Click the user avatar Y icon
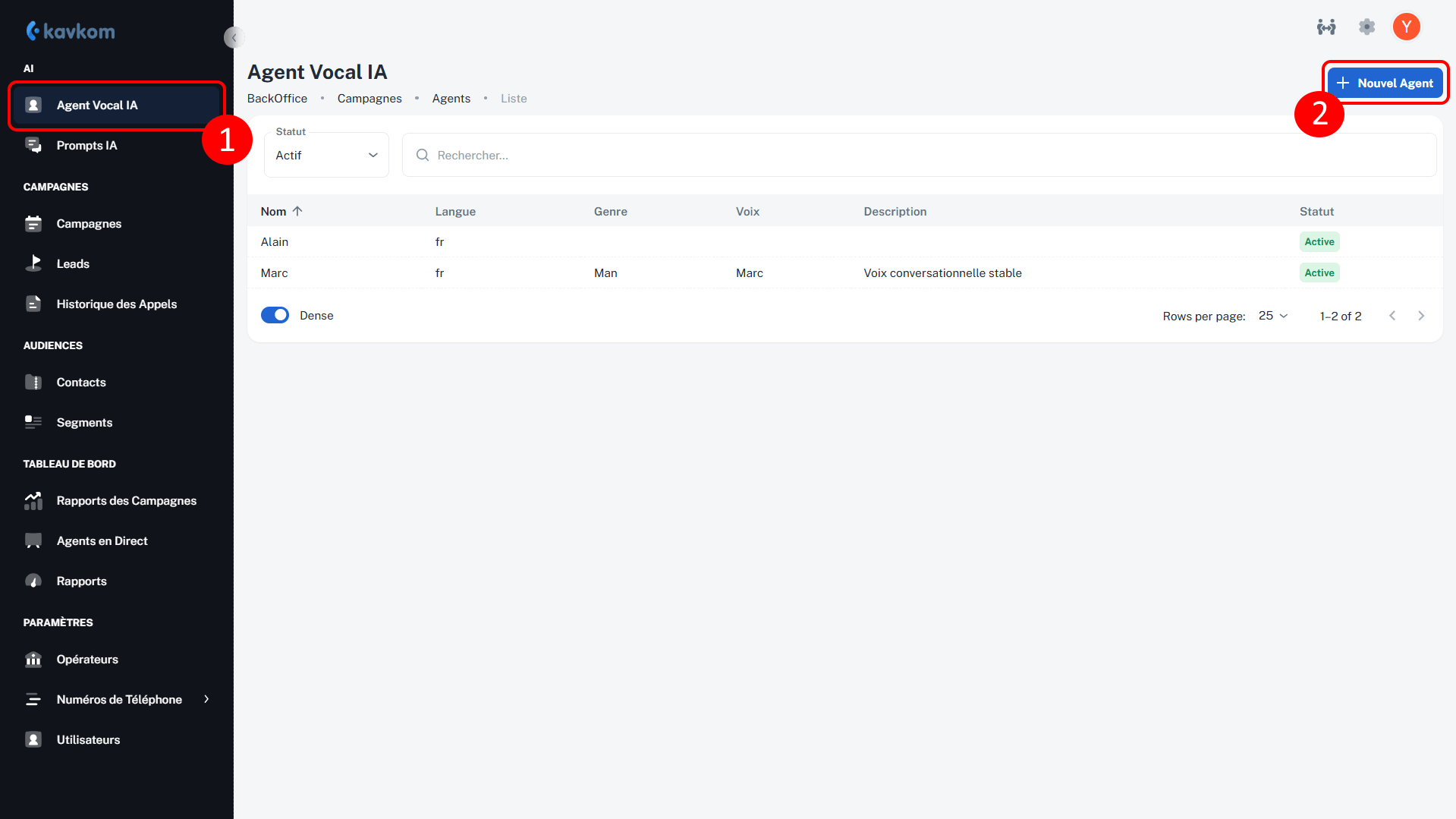The width and height of the screenshot is (1456, 819). [1406, 27]
